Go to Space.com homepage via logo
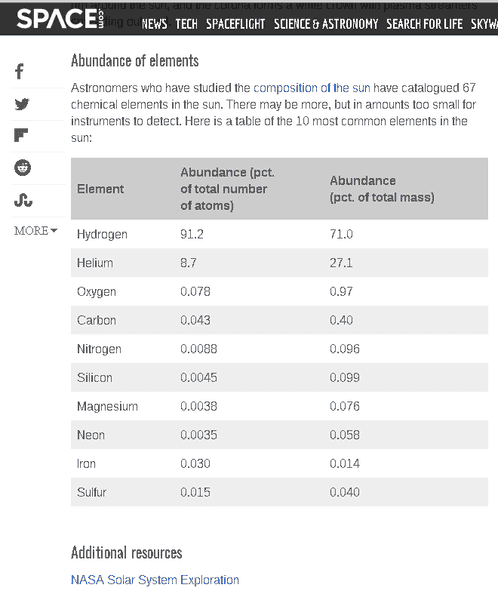The image size is (498, 600). pos(60,19)
